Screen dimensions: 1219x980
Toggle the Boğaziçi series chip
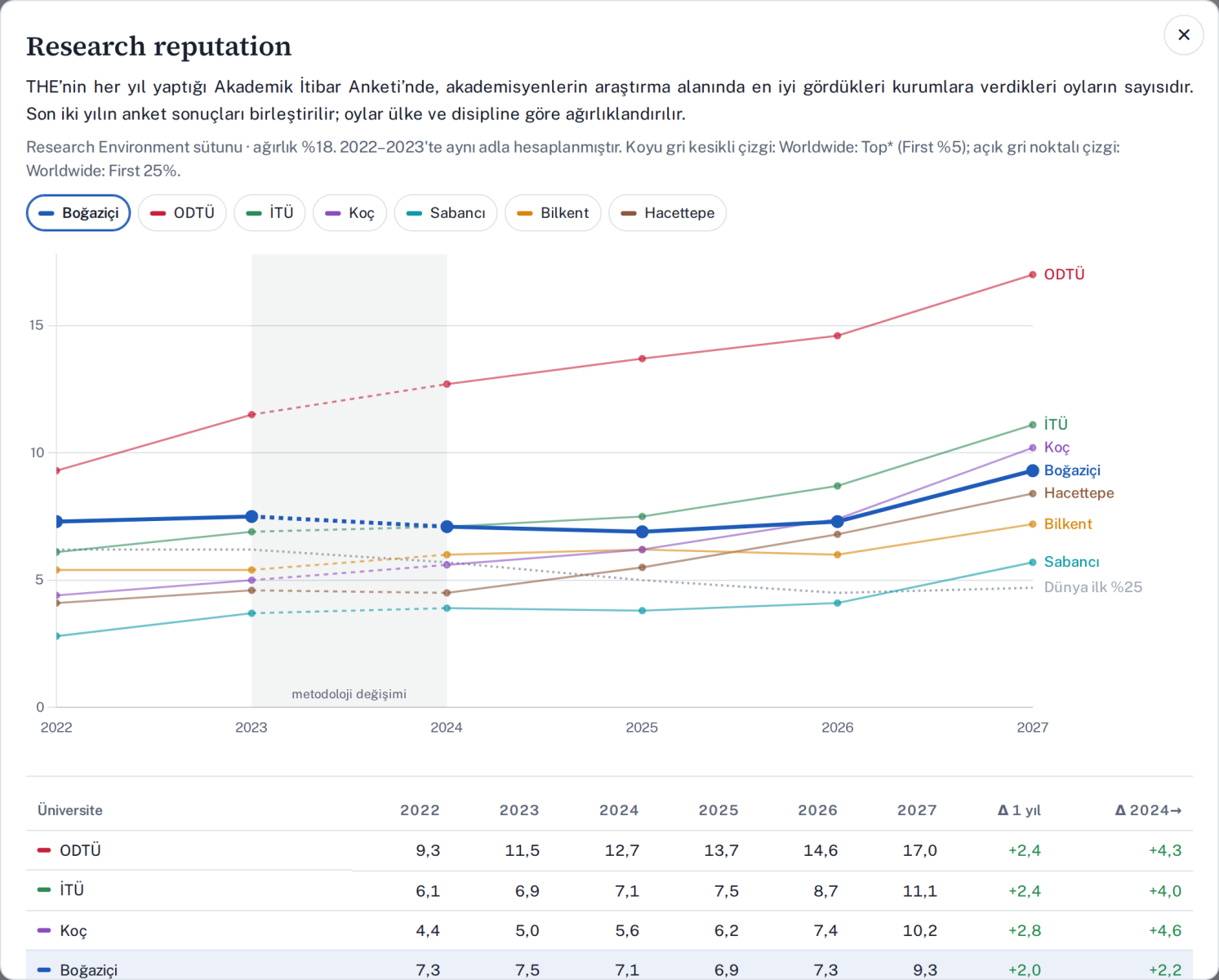(78, 213)
